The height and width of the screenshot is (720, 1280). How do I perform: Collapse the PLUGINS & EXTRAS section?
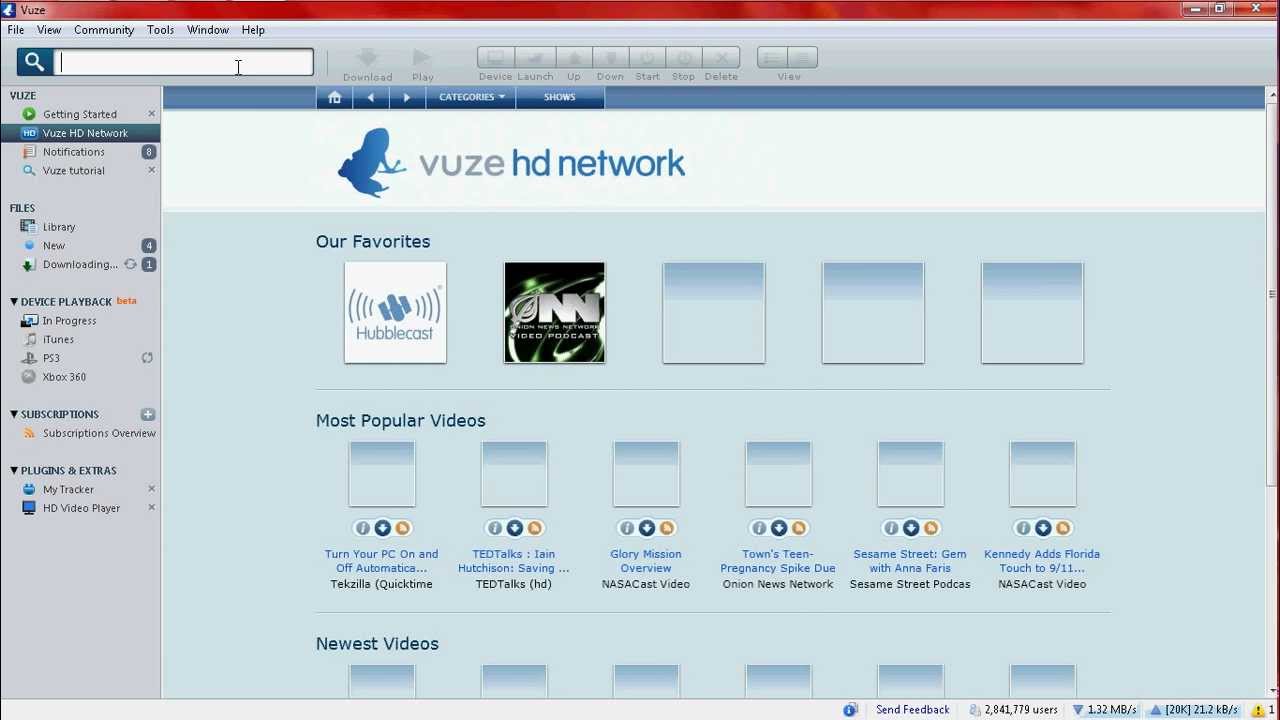click(14, 470)
